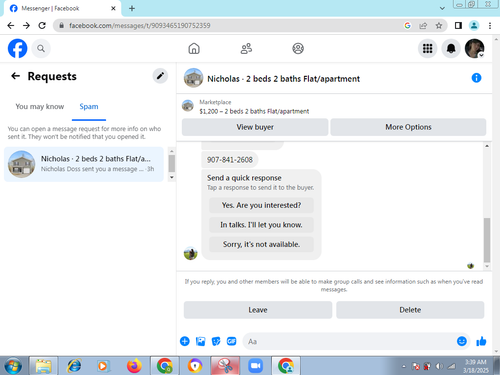The height and width of the screenshot is (375, 500).
Task: Open the Facebook menu grid icon
Action: (428, 49)
